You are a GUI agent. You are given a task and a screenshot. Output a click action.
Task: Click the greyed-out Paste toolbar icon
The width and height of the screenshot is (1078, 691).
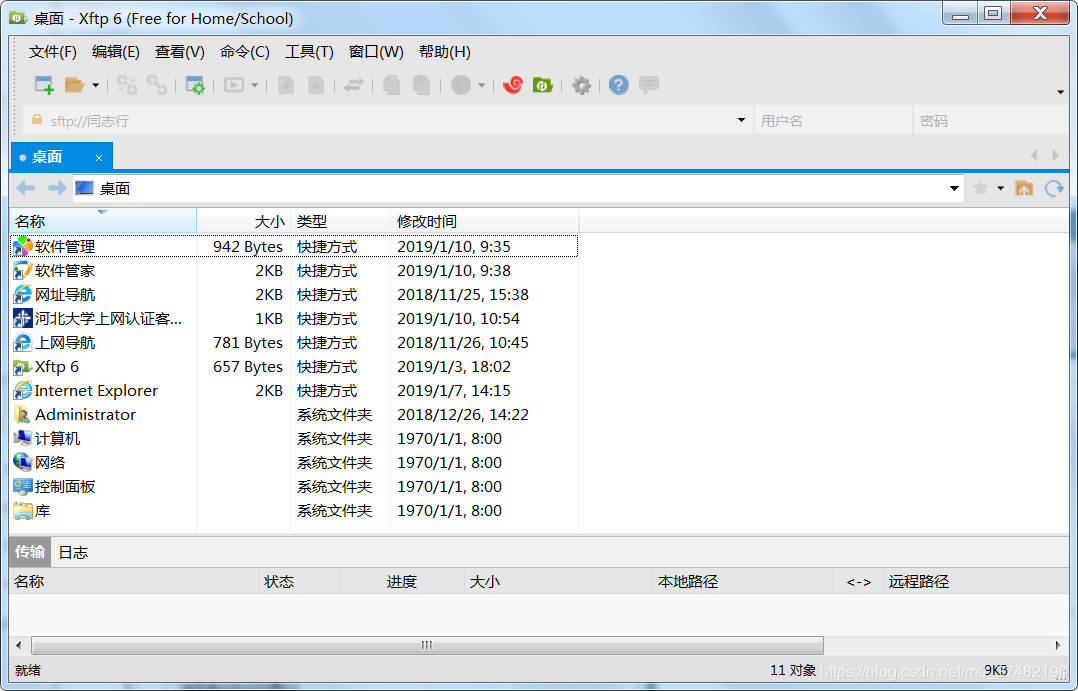pyautogui.click(x=421, y=85)
